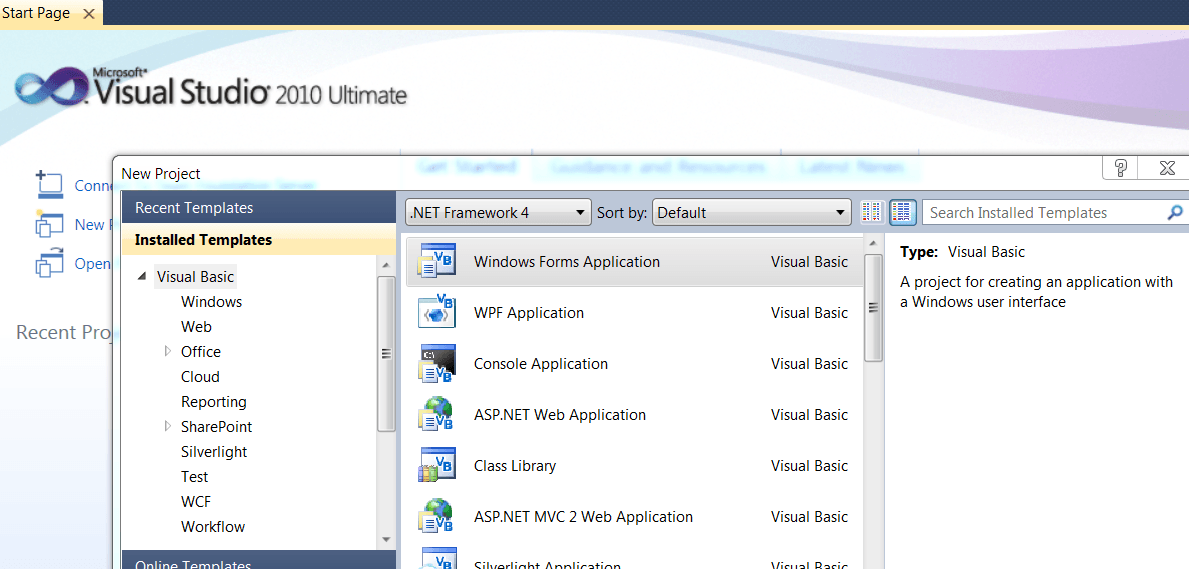
Task: Select Reporting category in tree
Action: click(214, 402)
